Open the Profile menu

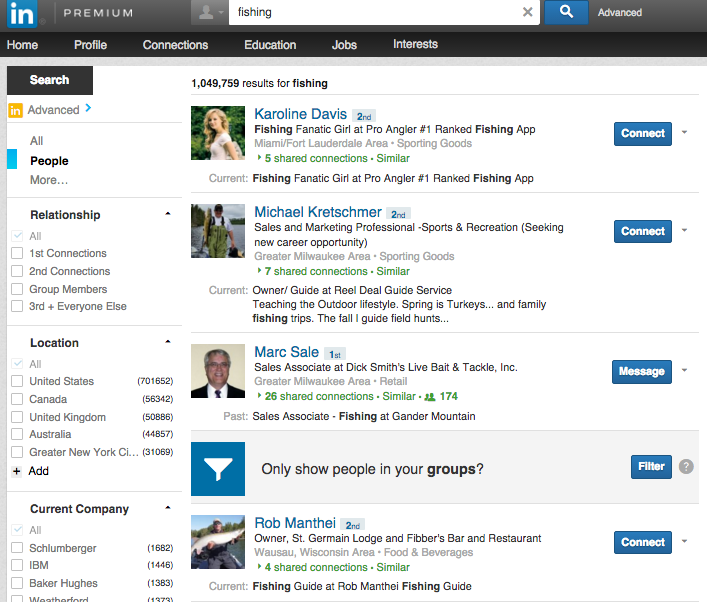tap(91, 45)
